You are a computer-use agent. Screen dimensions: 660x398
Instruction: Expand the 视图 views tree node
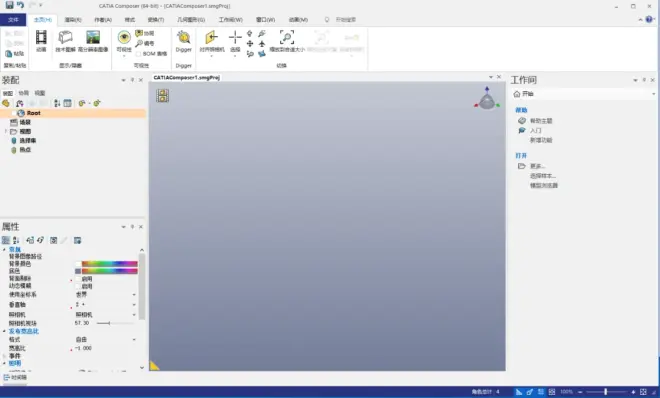coord(5,131)
